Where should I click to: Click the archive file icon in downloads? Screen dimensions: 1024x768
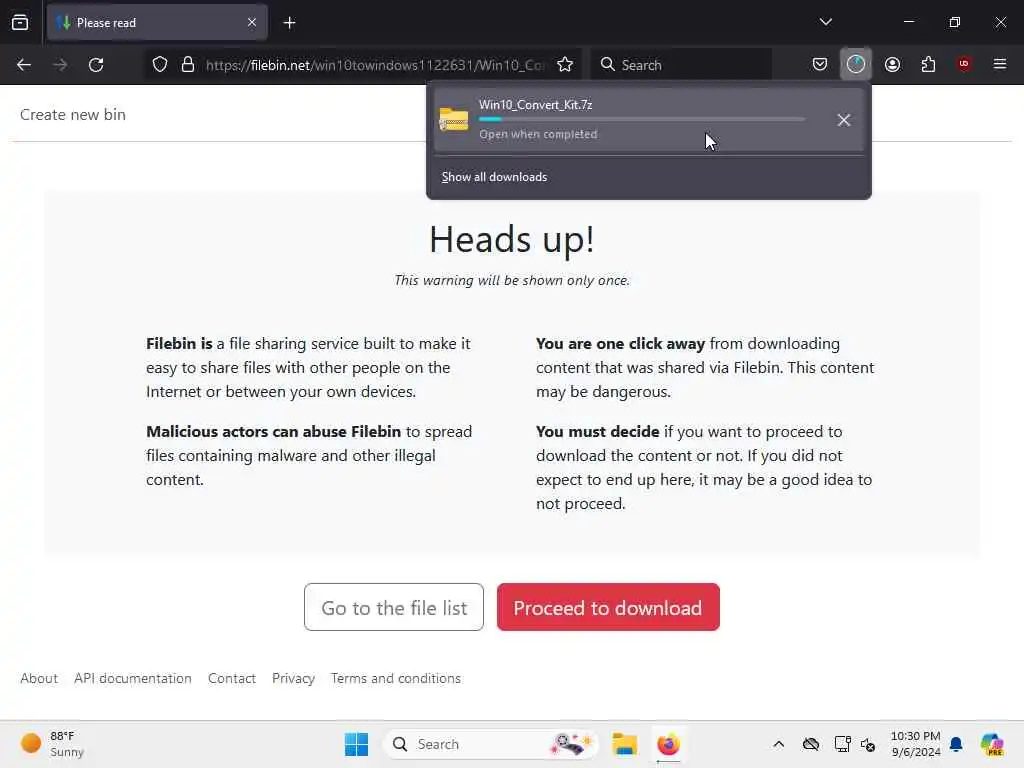453,120
